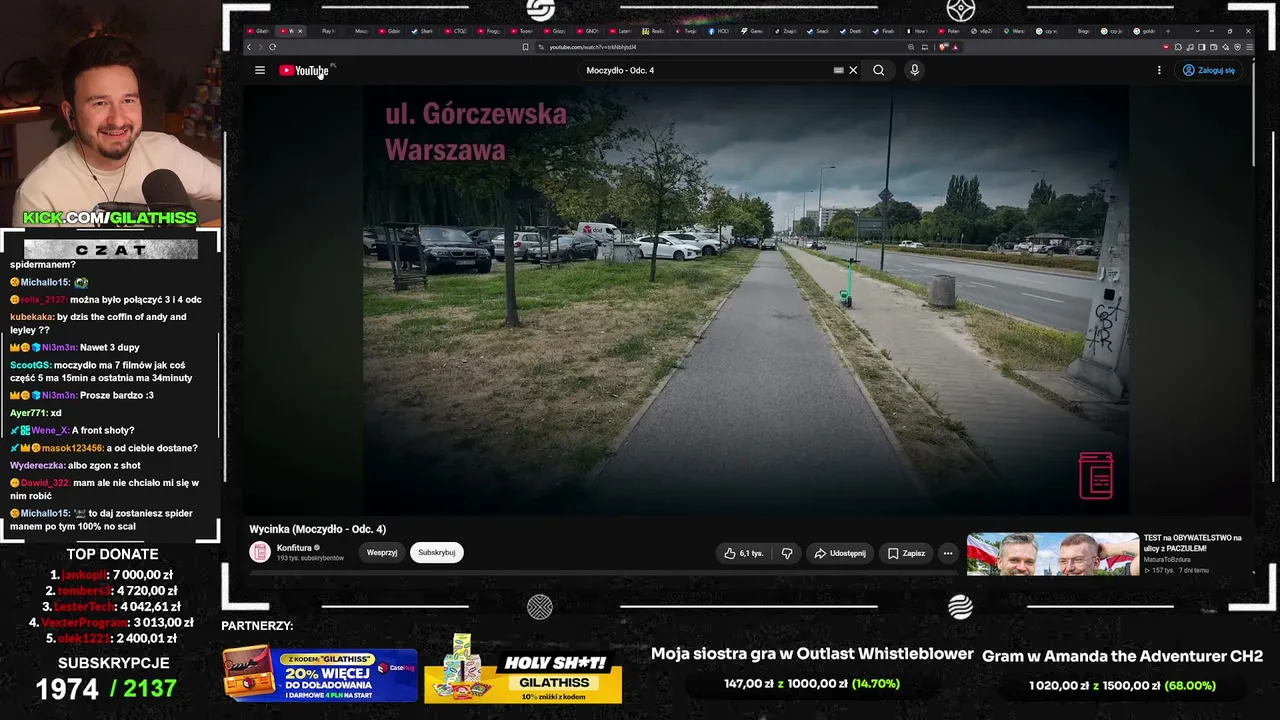
Task: Click the red document watermark icon on video
Action: [1096, 476]
